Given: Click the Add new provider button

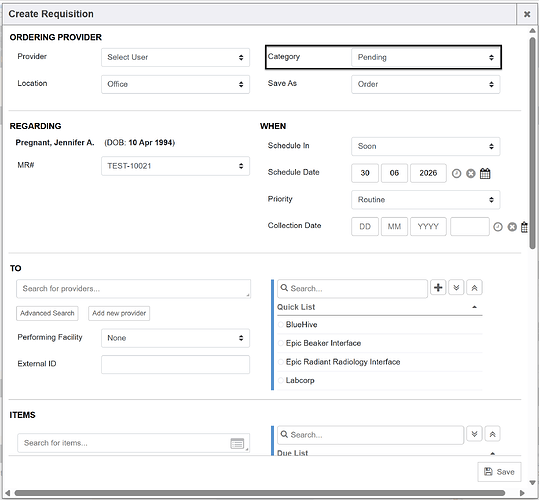Looking at the screenshot, I should pyautogui.click(x=119, y=313).
